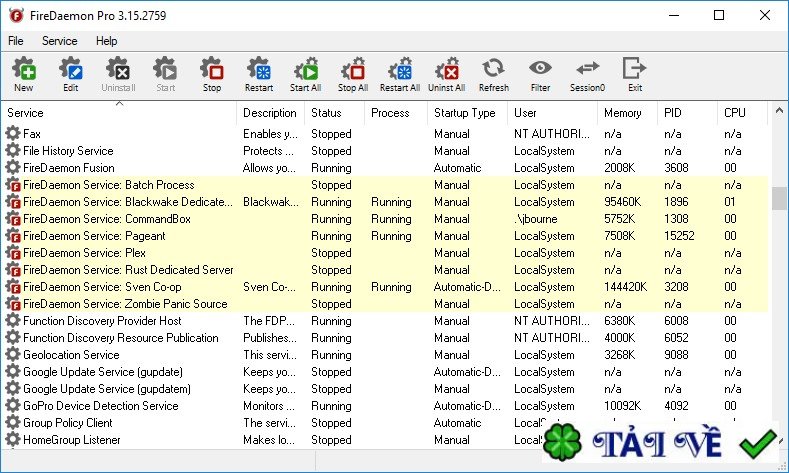Viewport: 789px width, 473px height.
Task: Click the vertical scrollbar thumb
Action: coord(779,198)
